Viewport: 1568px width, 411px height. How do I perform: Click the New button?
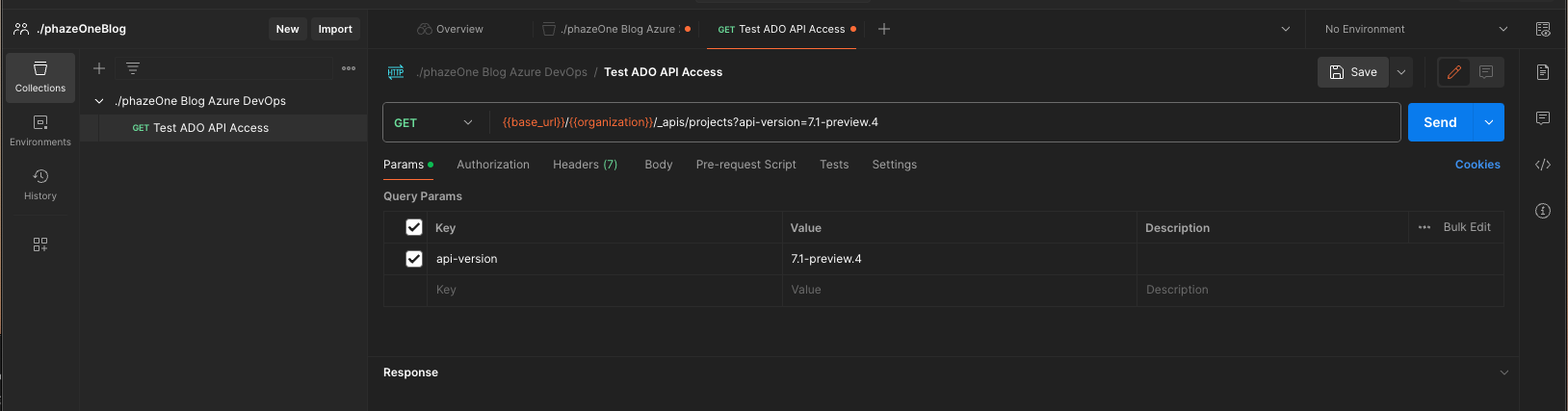287,29
